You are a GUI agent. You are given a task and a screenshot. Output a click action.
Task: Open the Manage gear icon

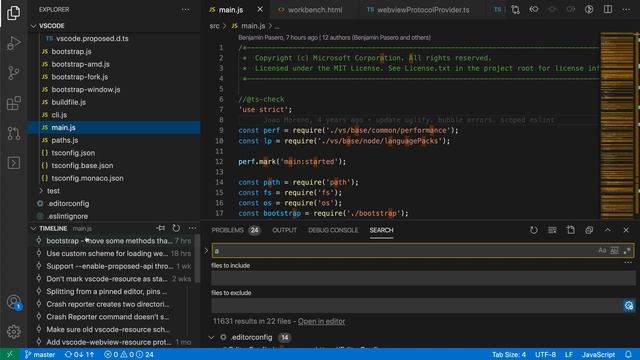point(13,331)
